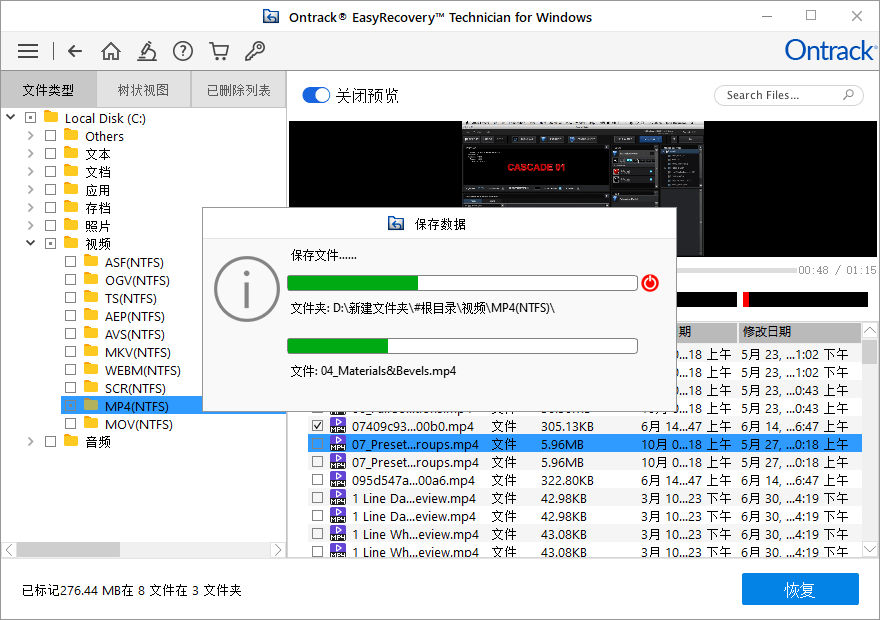
Task: Click the Search Files input field
Action: (789, 95)
